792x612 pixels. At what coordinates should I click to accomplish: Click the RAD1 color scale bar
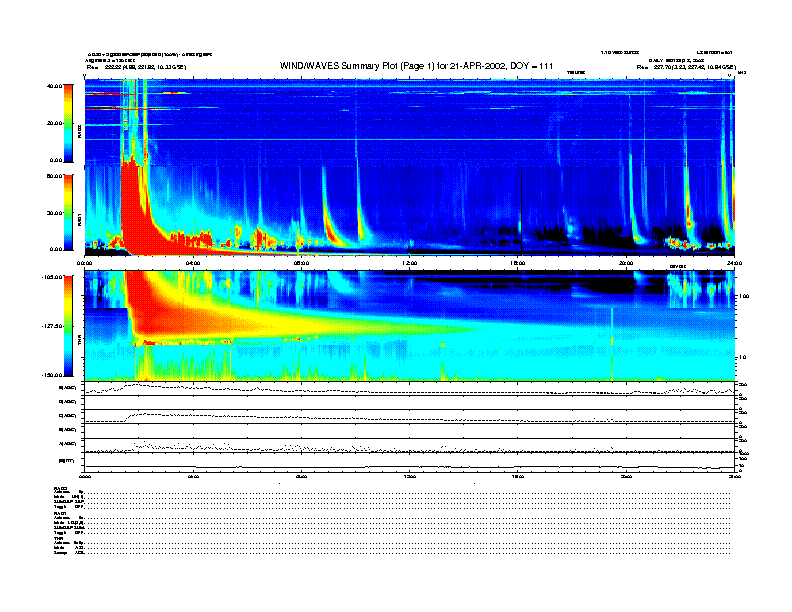68,213
